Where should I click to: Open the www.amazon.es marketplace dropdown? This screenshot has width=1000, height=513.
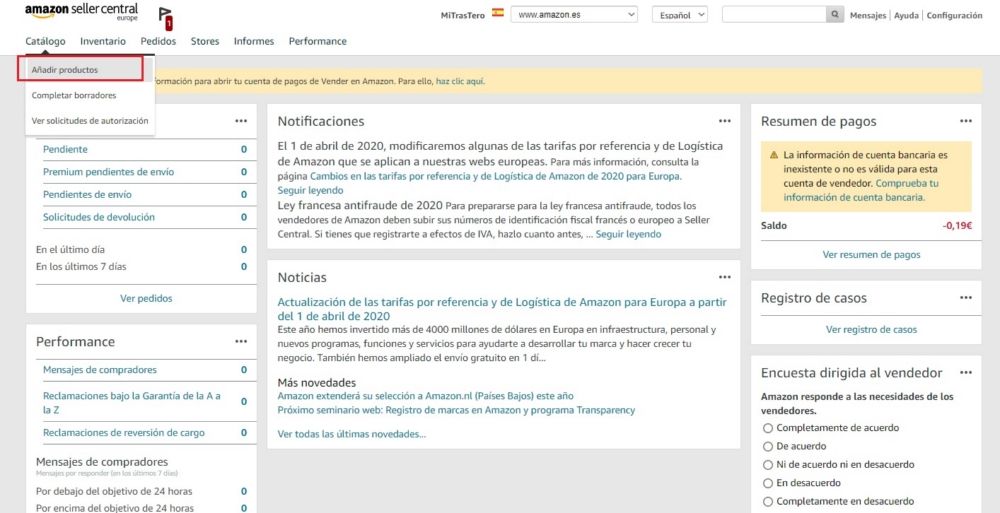click(574, 15)
